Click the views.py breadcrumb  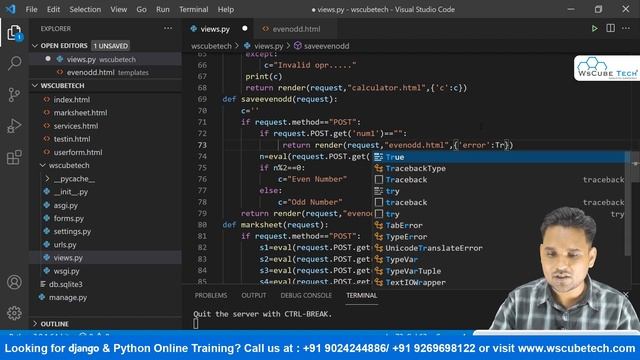point(268,46)
